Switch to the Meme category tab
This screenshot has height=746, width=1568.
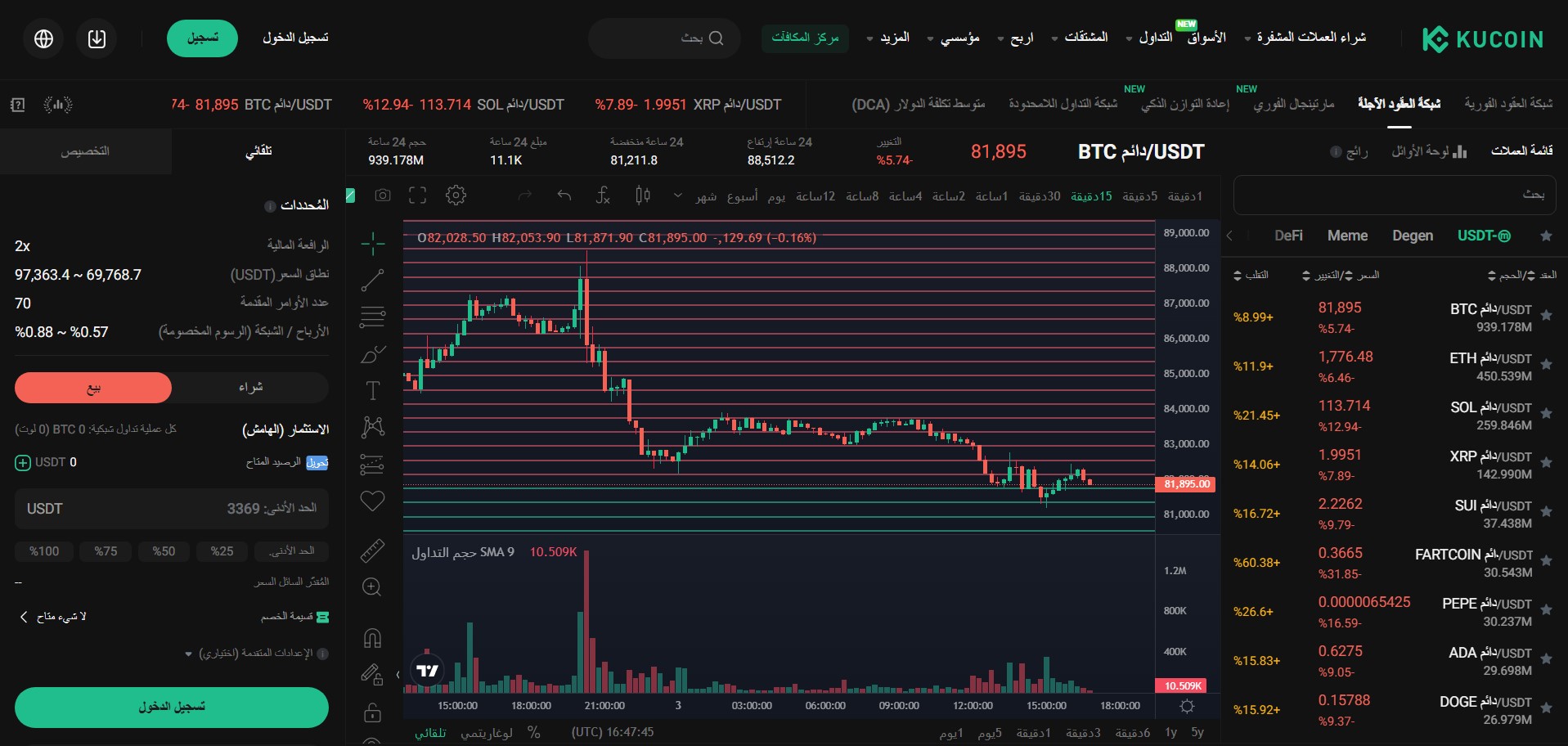click(1347, 236)
